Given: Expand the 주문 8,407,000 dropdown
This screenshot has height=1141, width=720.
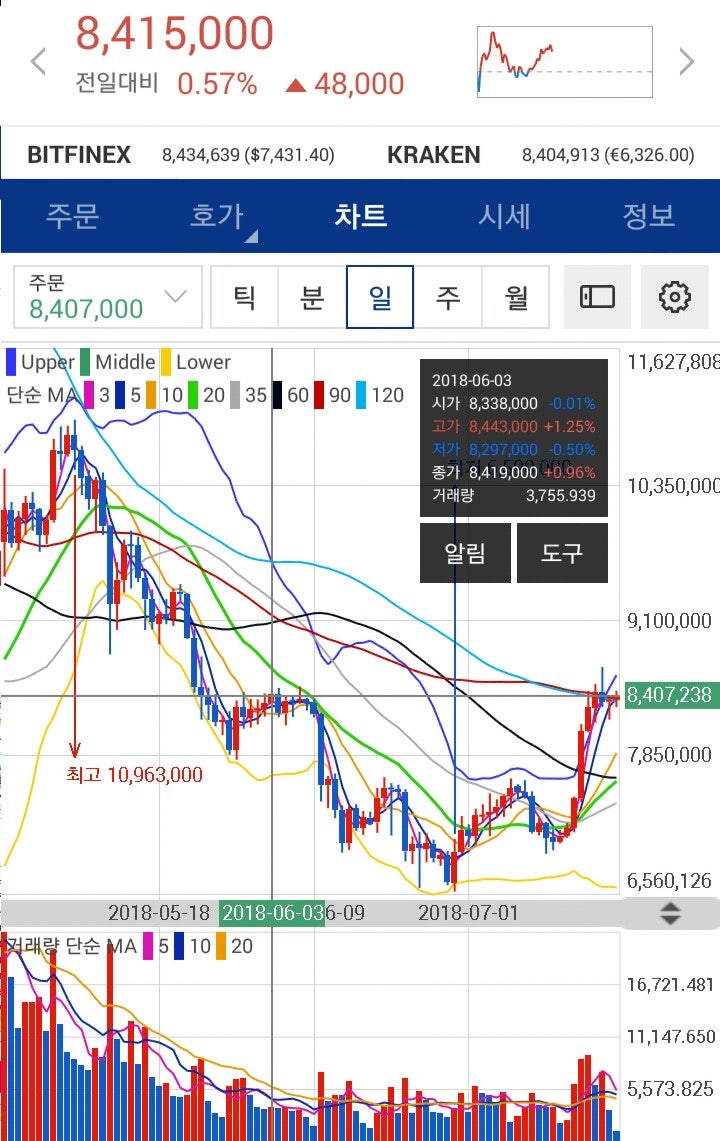Looking at the screenshot, I should point(108,297).
